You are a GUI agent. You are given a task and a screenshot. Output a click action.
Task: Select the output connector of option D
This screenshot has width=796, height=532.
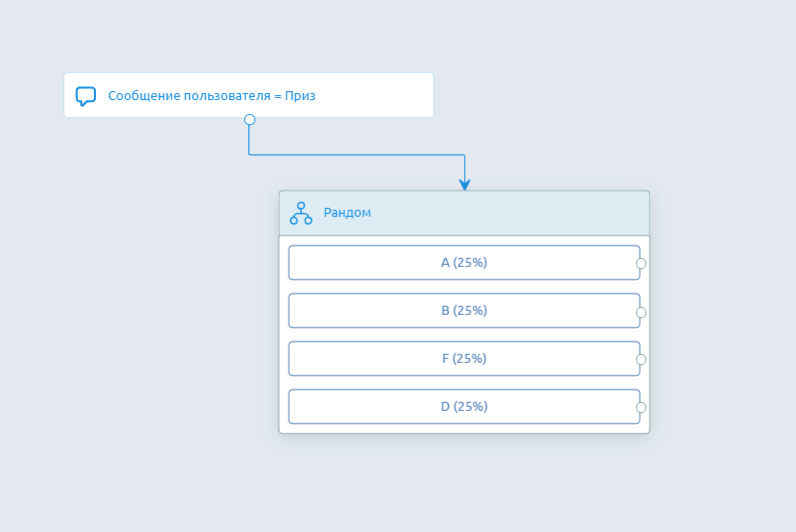pyautogui.click(x=641, y=407)
